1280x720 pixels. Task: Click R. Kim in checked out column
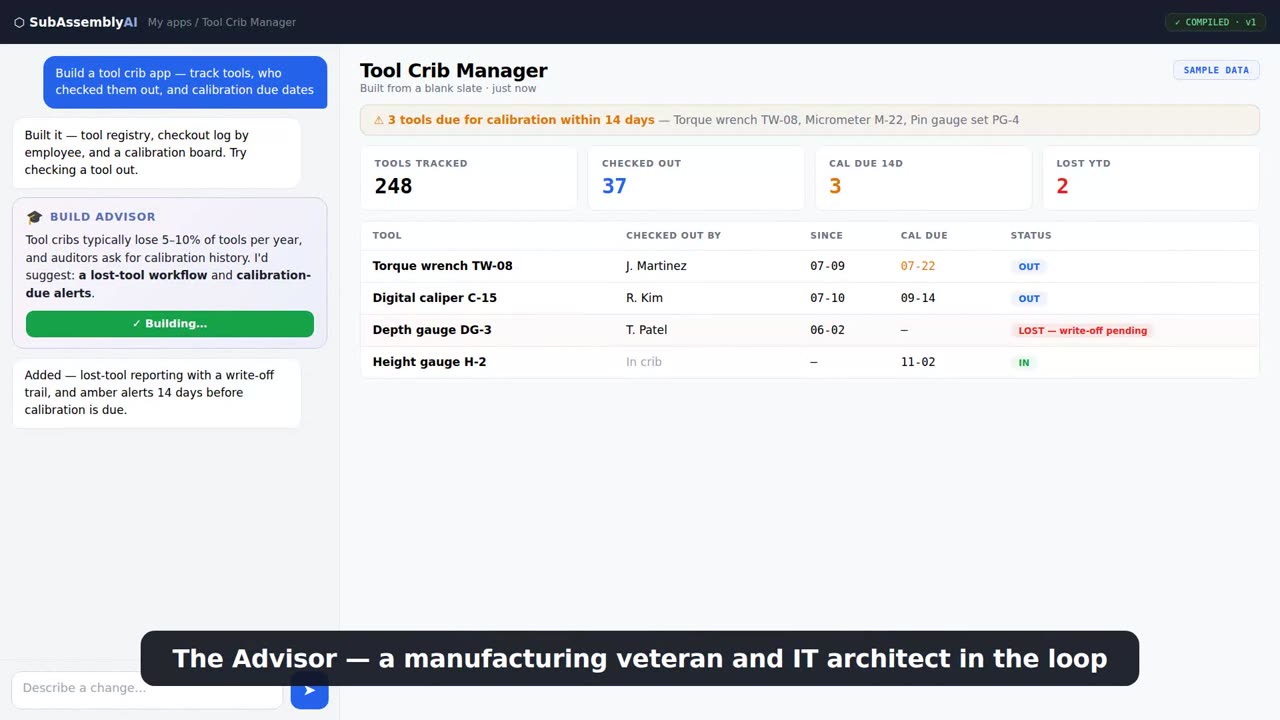(x=646, y=298)
